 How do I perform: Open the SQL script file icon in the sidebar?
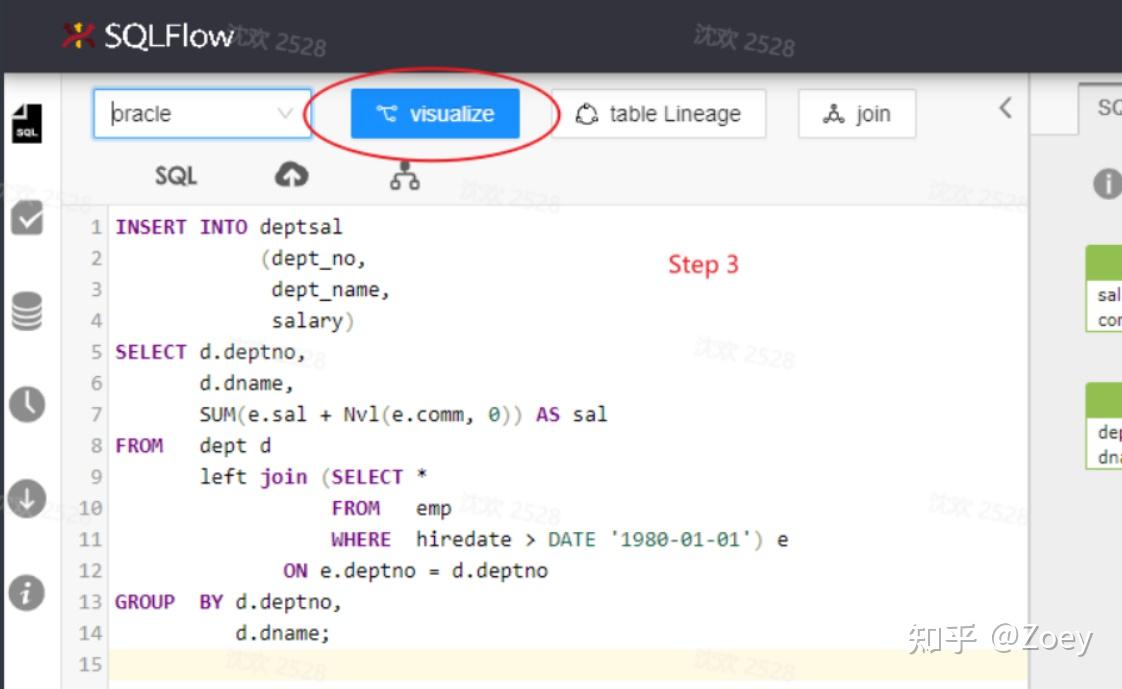coord(25,124)
